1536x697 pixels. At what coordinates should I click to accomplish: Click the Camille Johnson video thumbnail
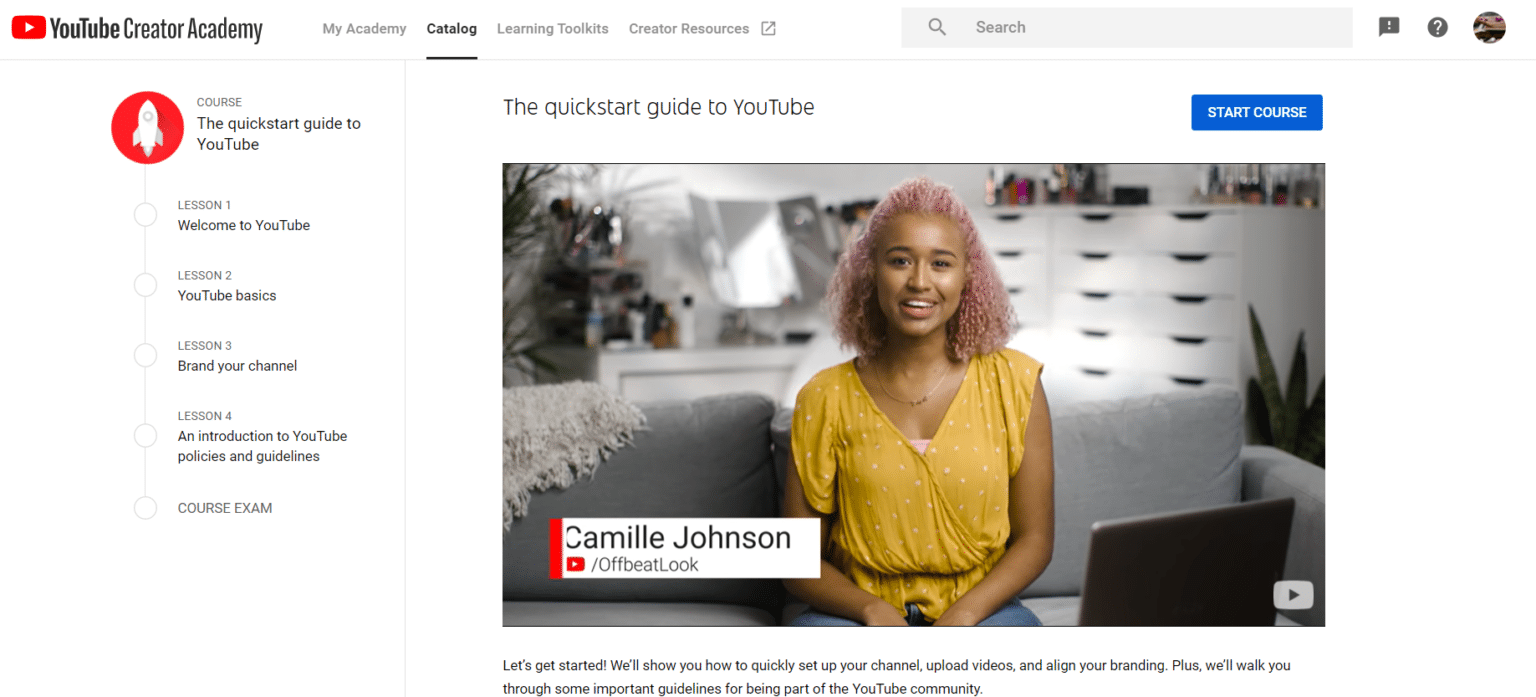pos(913,395)
